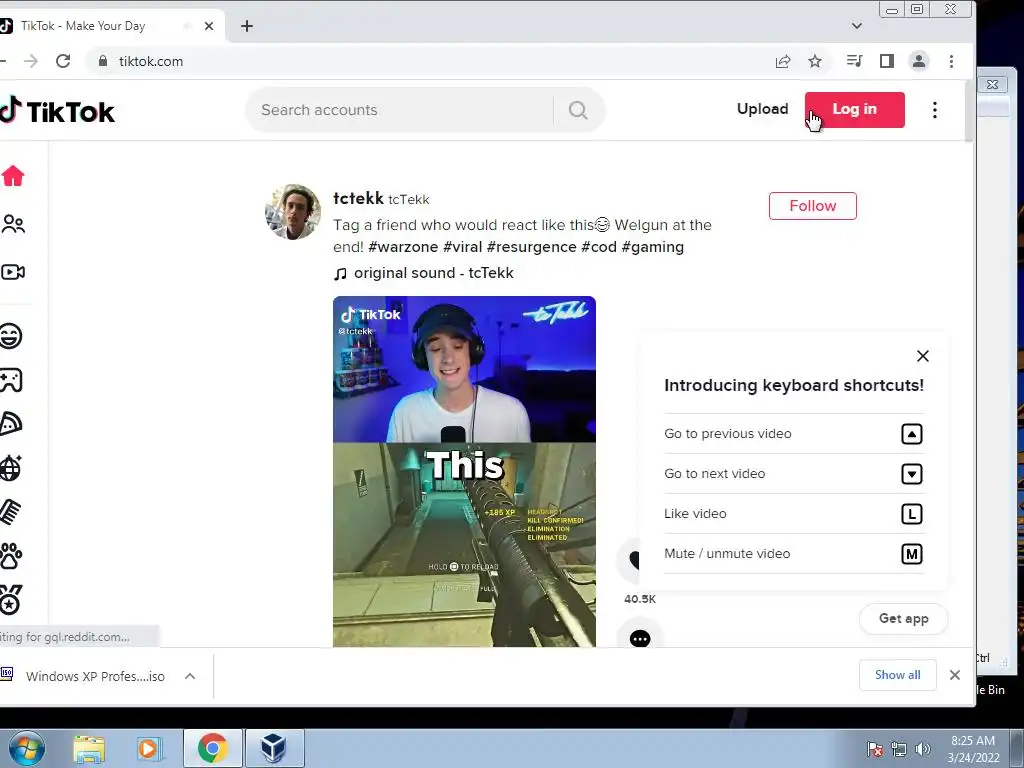Select the Sports medal category icon
This screenshot has width=1024, height=768.
pyautogui.click(x=11, y=600)
